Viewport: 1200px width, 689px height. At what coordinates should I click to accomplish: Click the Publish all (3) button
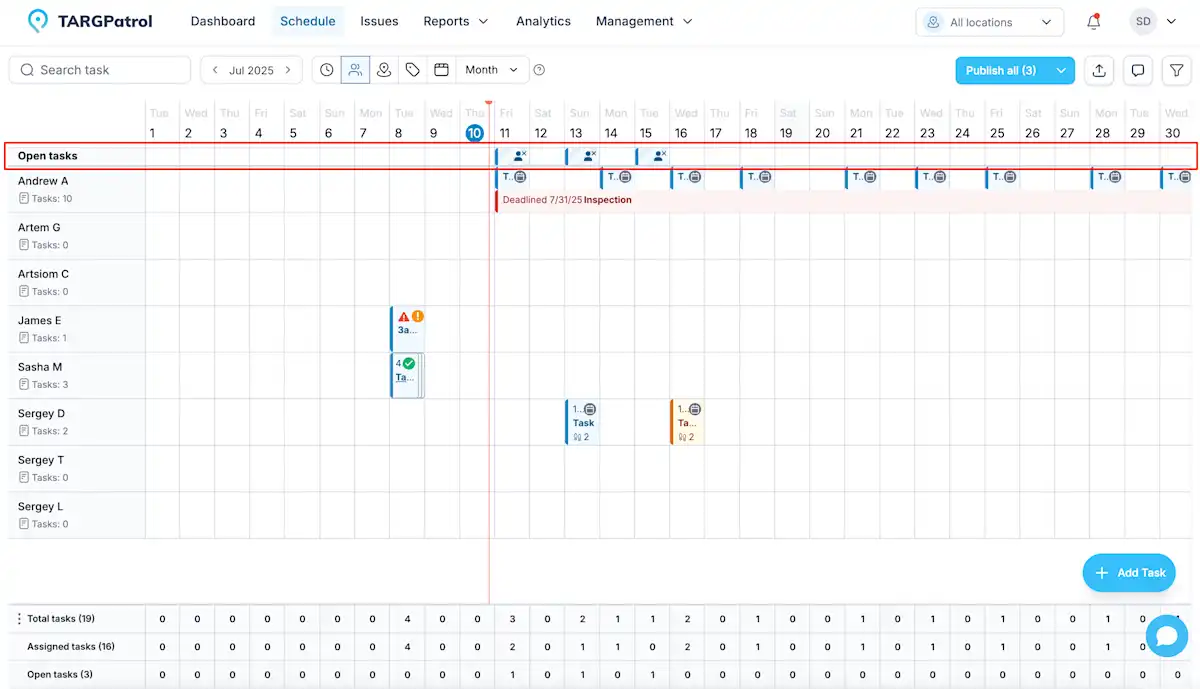click(1001, 70)
